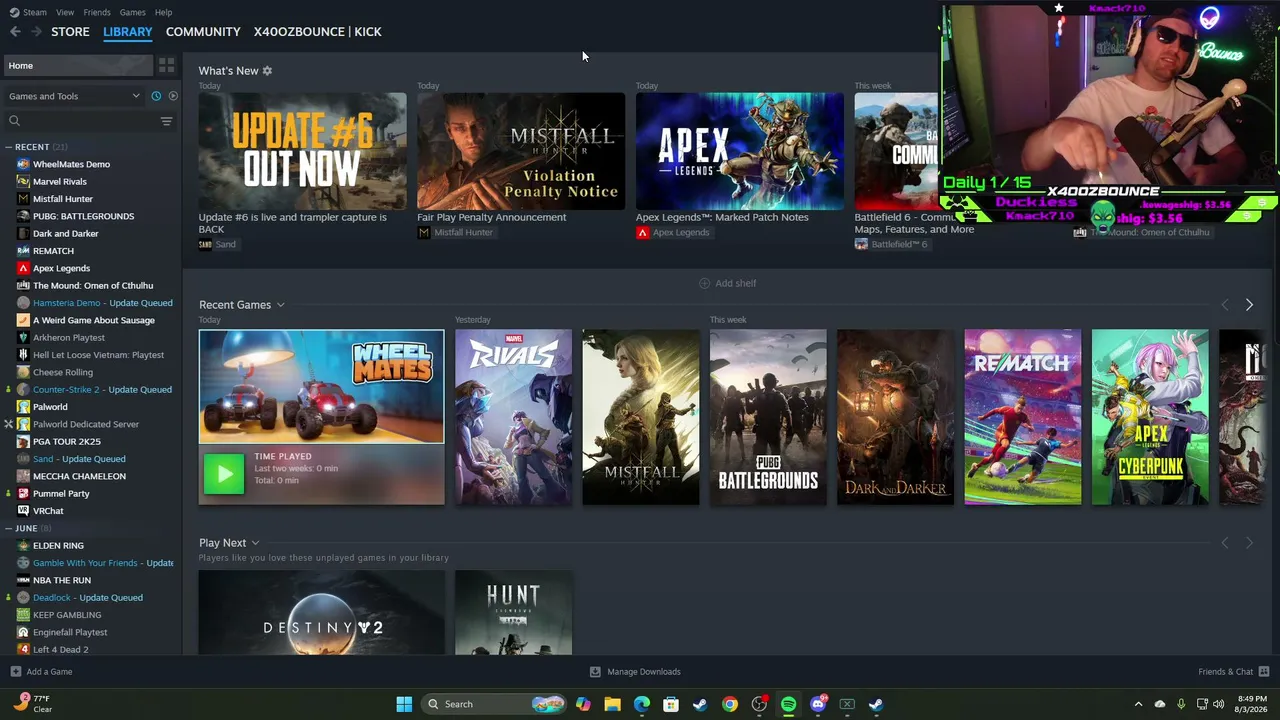
Task: Click the library search magnifier icon
Action: tap(14, 121)
